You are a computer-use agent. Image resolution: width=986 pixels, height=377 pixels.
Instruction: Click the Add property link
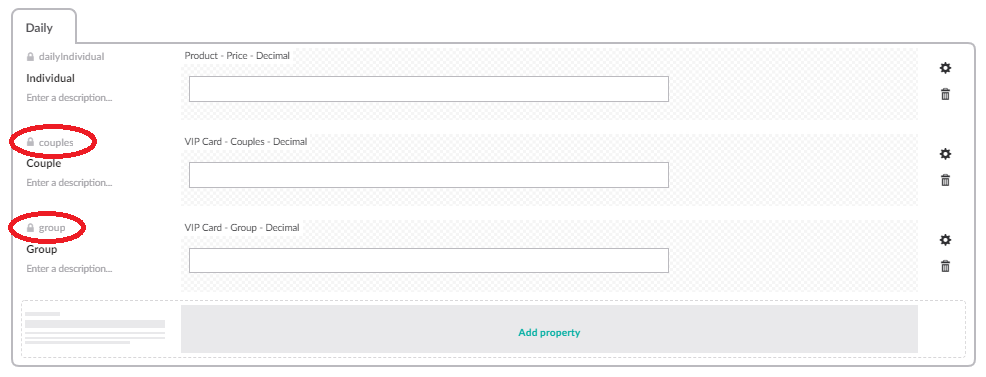(549, 332)
